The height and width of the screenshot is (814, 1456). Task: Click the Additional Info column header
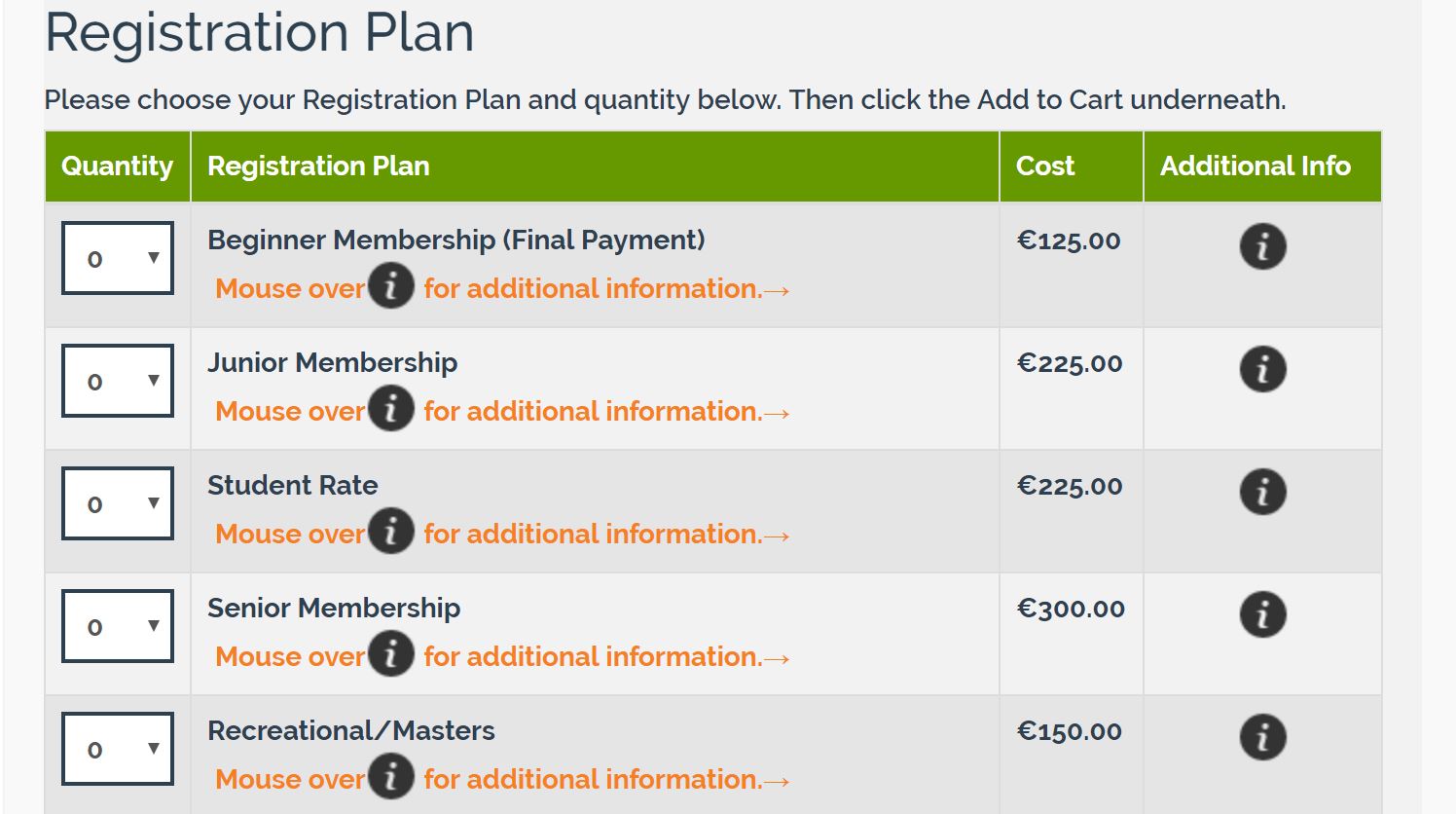[x=1256, y=166]
